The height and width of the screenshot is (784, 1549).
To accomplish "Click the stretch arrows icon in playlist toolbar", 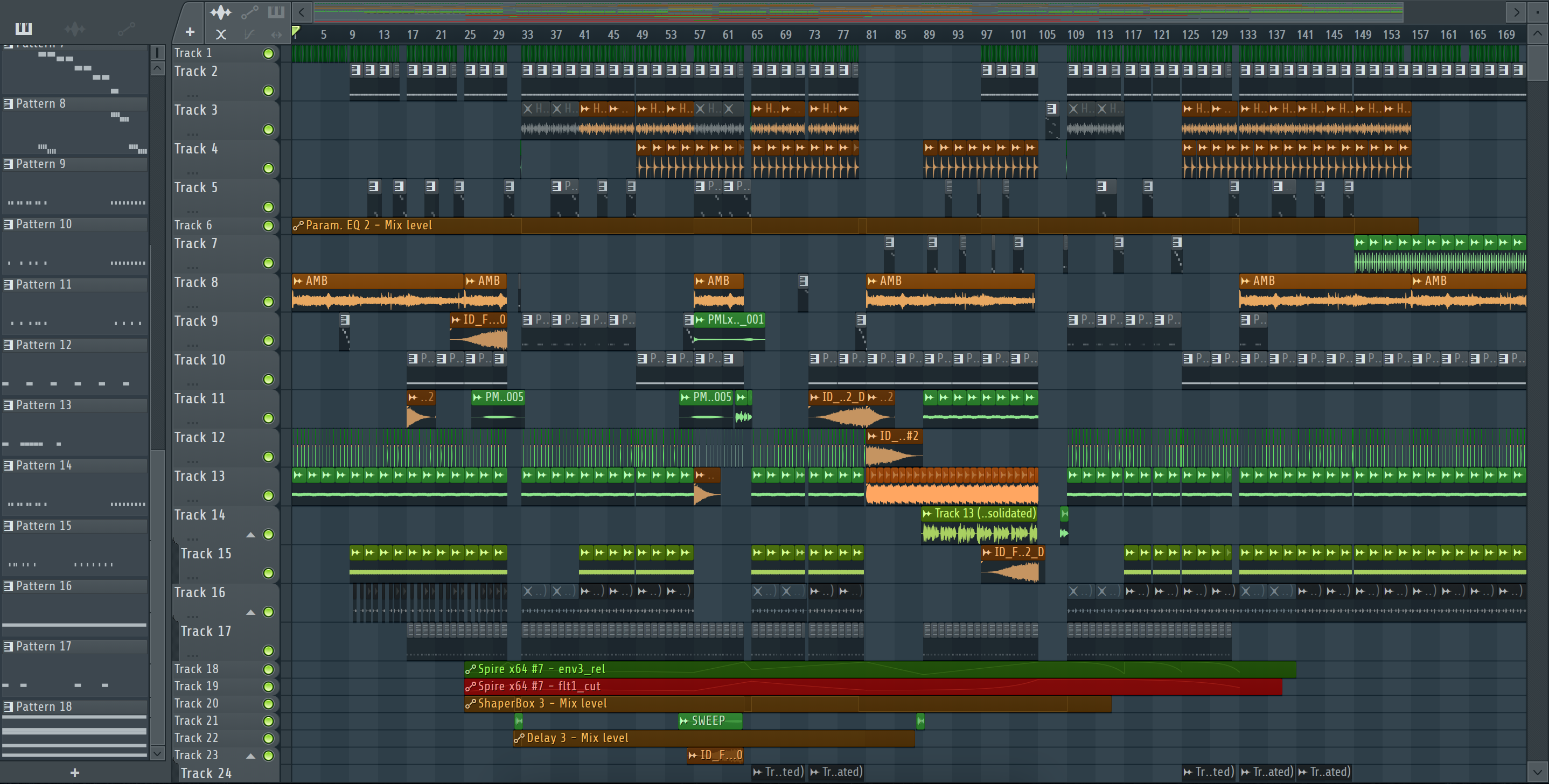I will 276,34.
